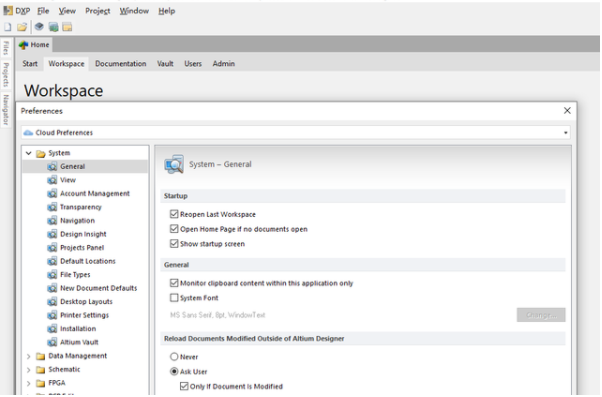Toggle Only If Document Is Modified checkbox
This screenshot has width=602, height=397.
tap(184, 386)
